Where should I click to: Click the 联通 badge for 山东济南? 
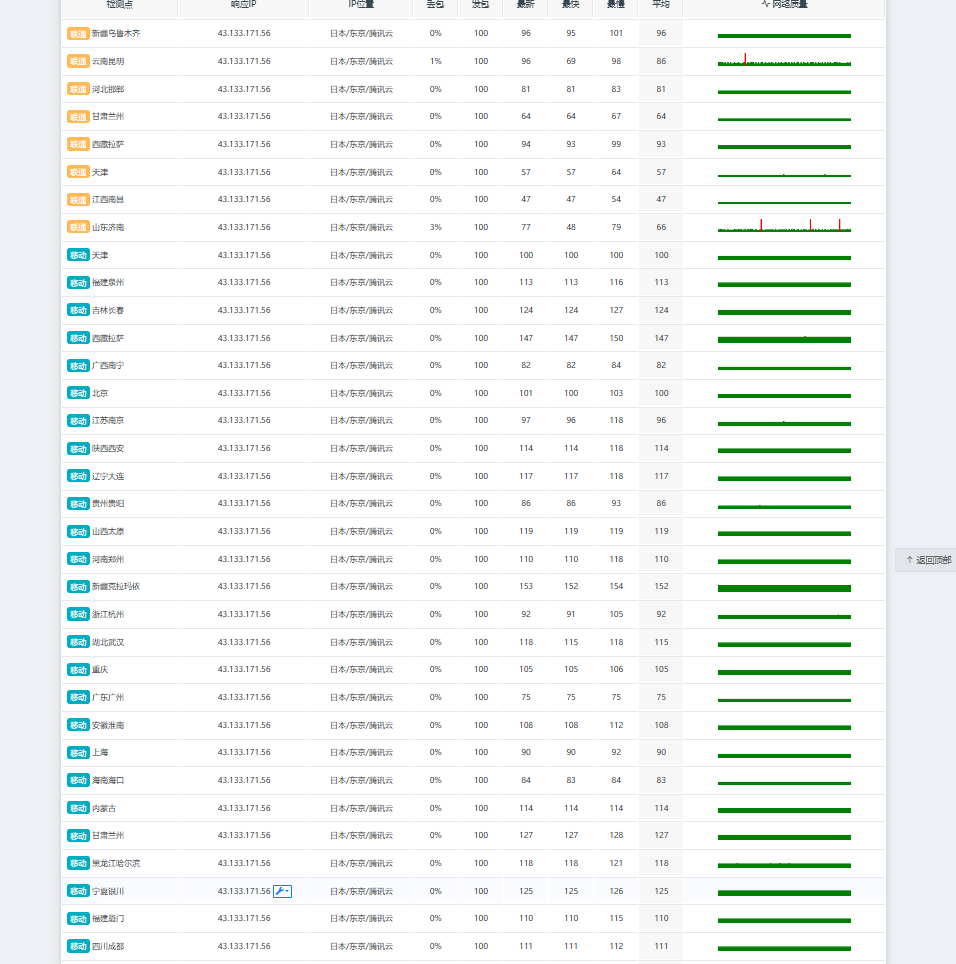coord(78,227)
